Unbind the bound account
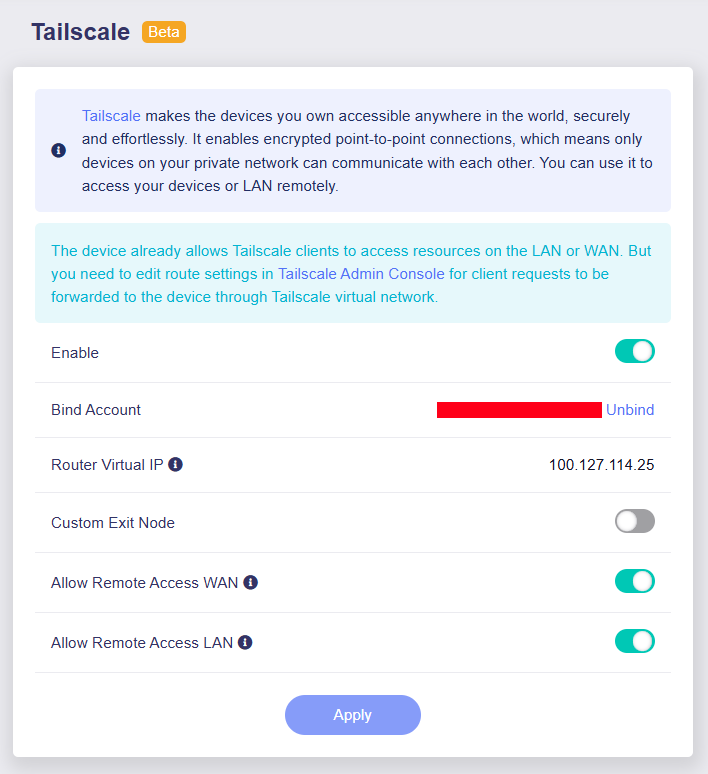Viewport: 708px width, 774px height. pos(630,410)
